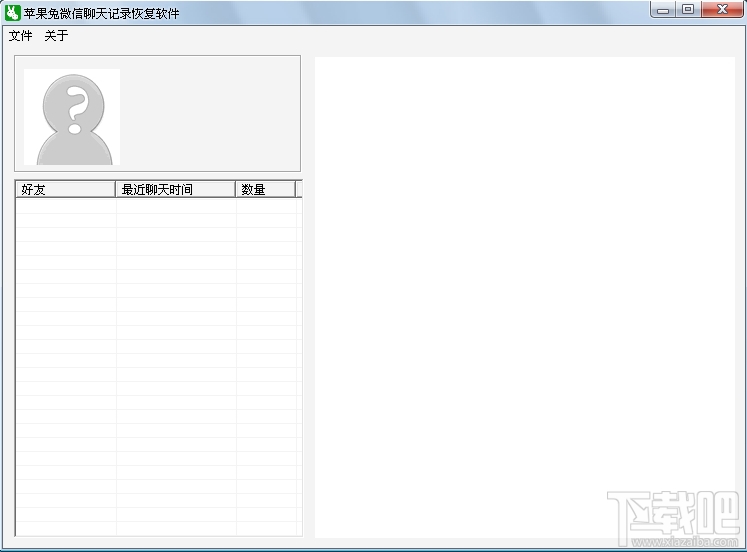This screenshot has width=747, height=552.
Task: Sort by the 好友 column header
Action: pos(66,190)
